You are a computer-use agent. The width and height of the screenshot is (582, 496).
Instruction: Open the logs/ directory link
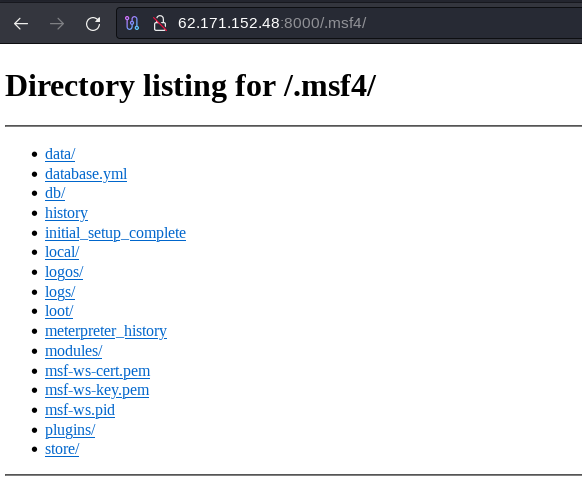coord(60,292)
